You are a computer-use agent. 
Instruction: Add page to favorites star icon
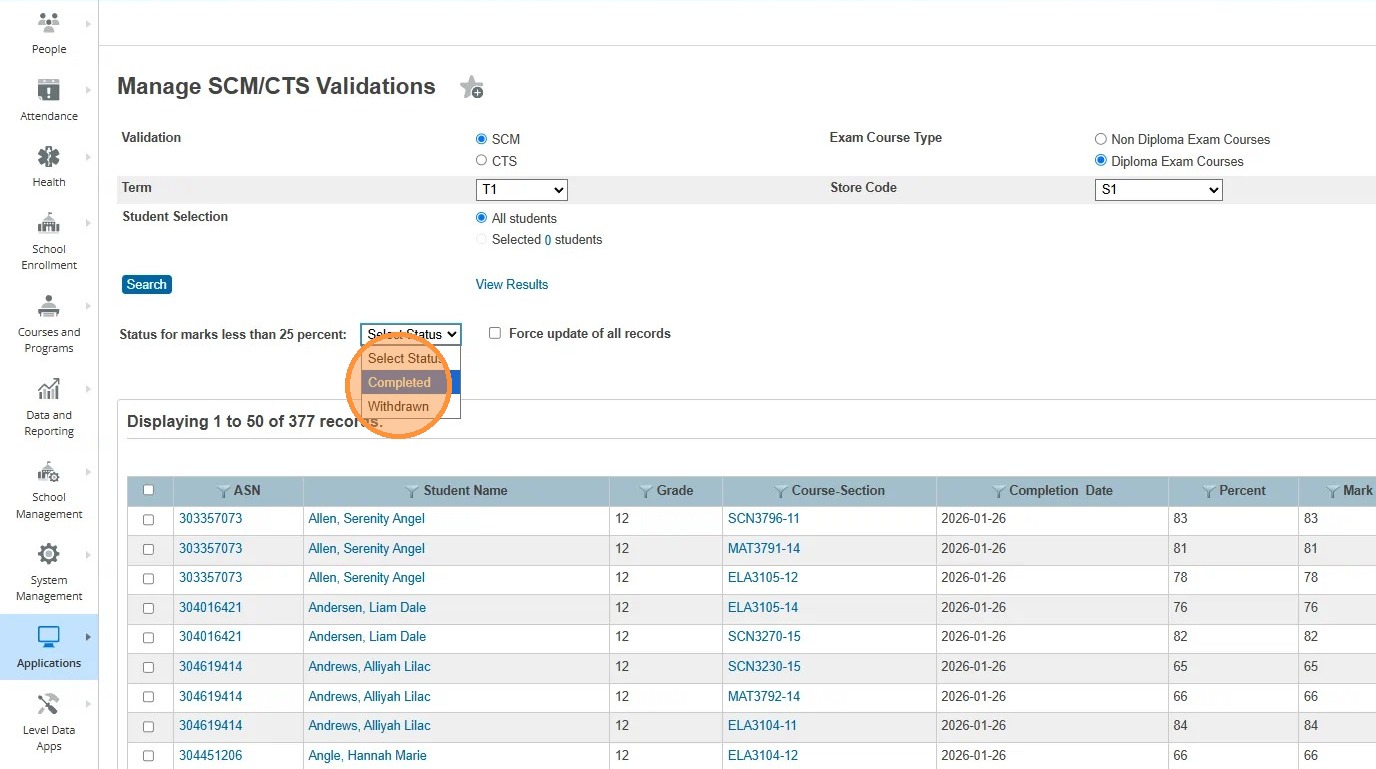[x=471, y=88]
